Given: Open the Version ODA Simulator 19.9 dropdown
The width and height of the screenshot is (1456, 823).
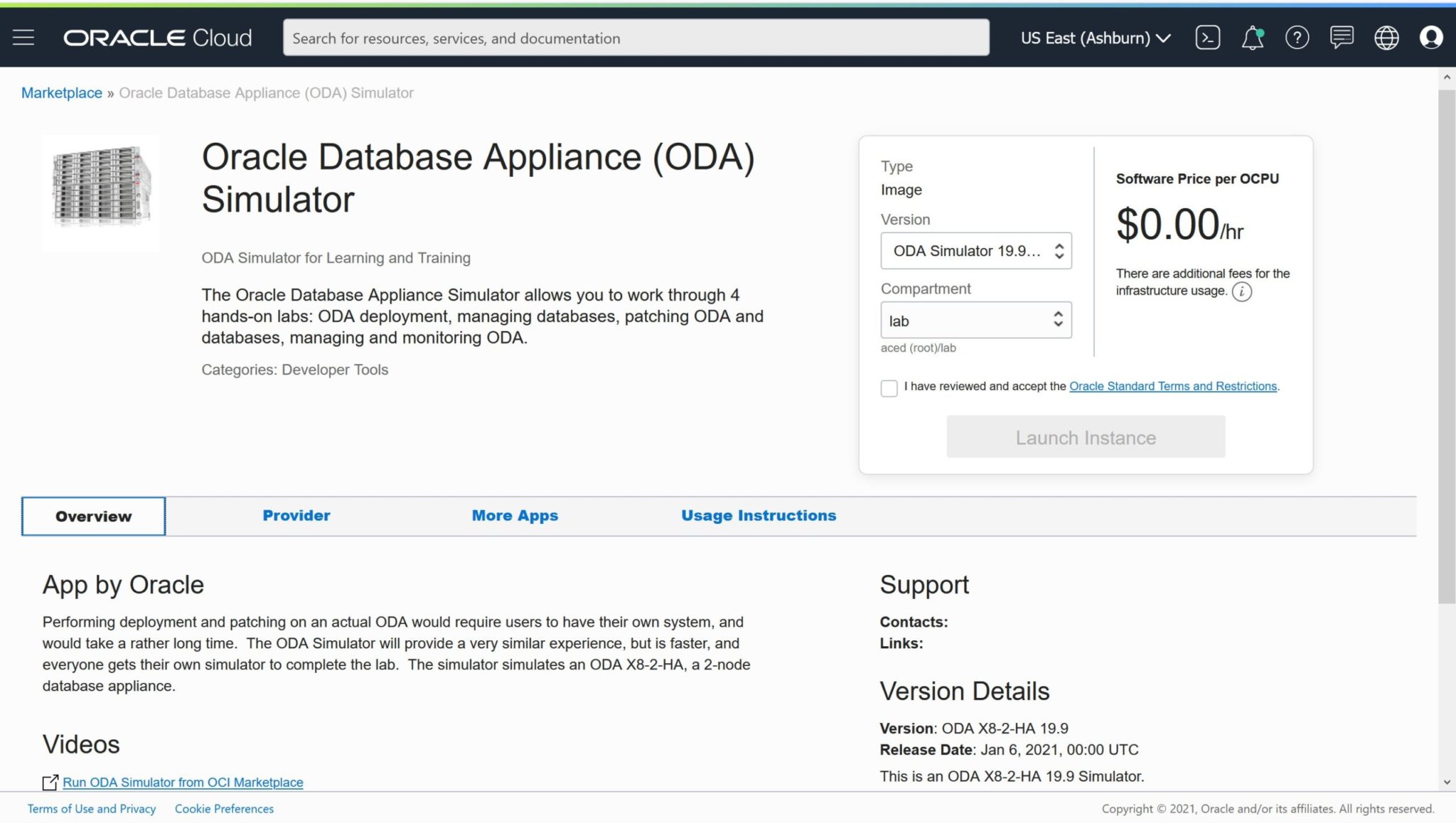Looking at the screenshot, I should tap(976, 251).
